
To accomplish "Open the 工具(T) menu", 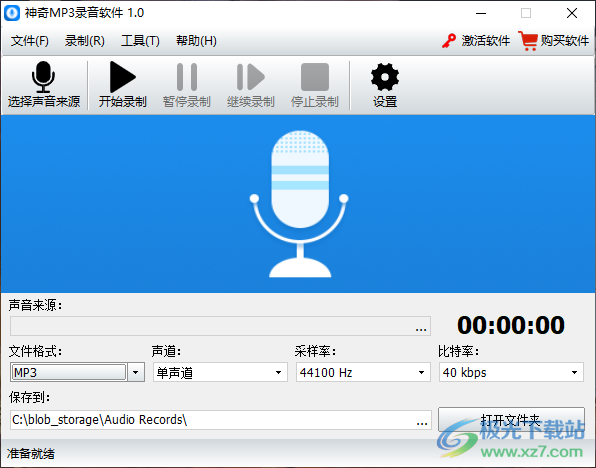I will 140,41.
